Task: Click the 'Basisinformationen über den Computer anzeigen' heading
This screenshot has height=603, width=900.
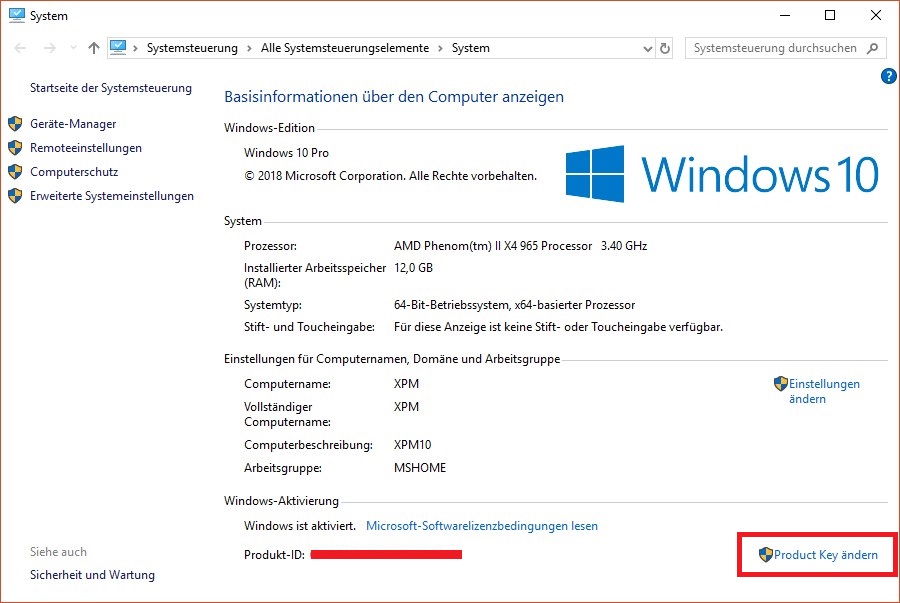Action: pyautogui.click(x=394, y=97)
